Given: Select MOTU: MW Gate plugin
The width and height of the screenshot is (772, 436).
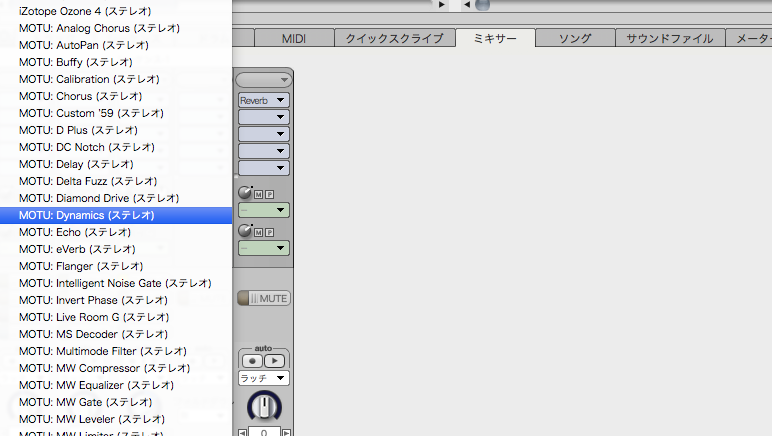Looking at the screenshot, I should pos(116,402).
